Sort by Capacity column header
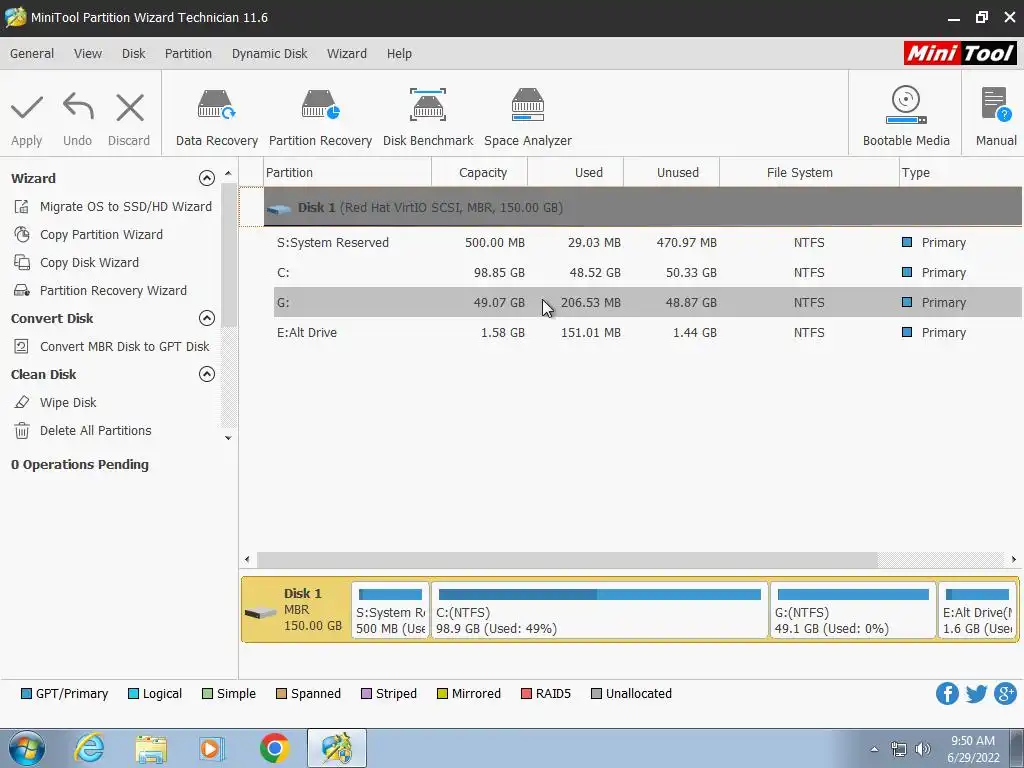 [479, 172]
